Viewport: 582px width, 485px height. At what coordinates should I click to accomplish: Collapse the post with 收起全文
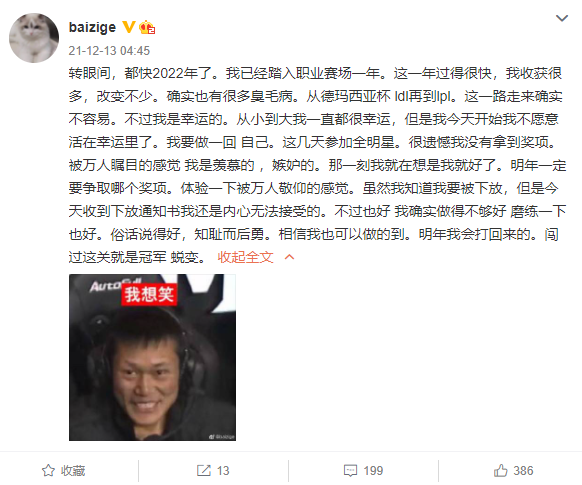[x=245, y=257]
